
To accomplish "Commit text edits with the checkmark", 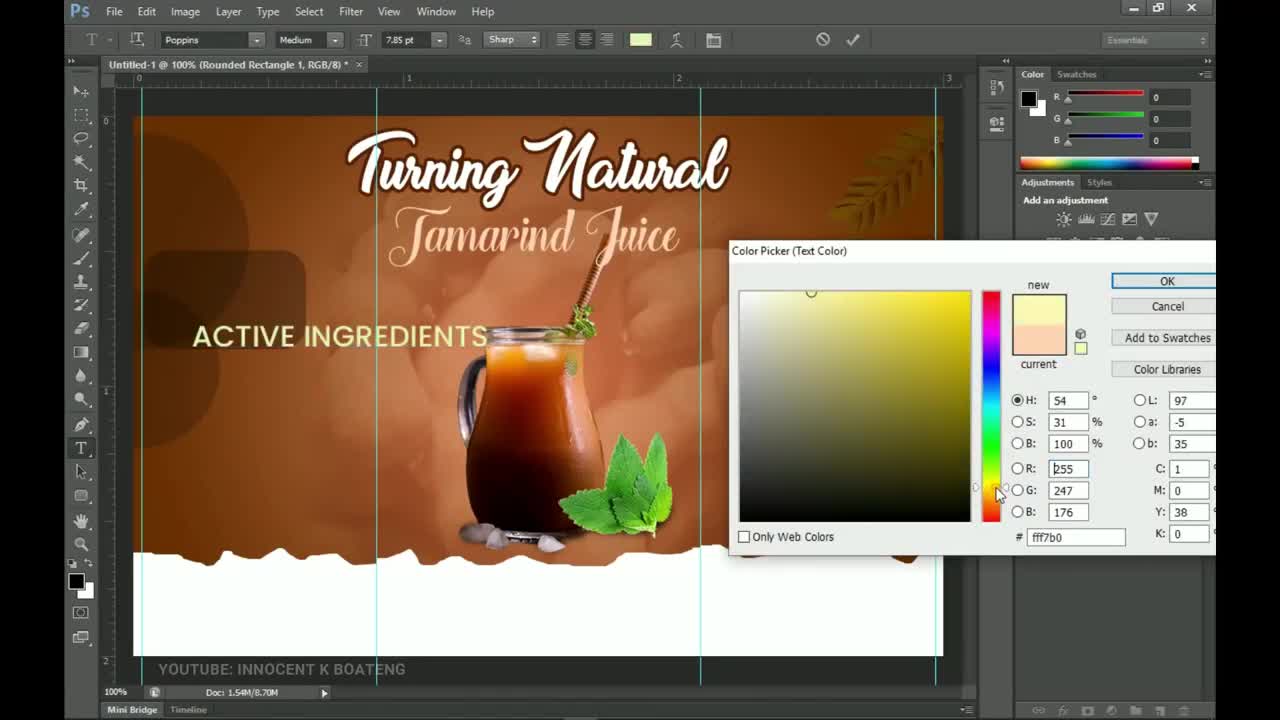I will [853, 40].
